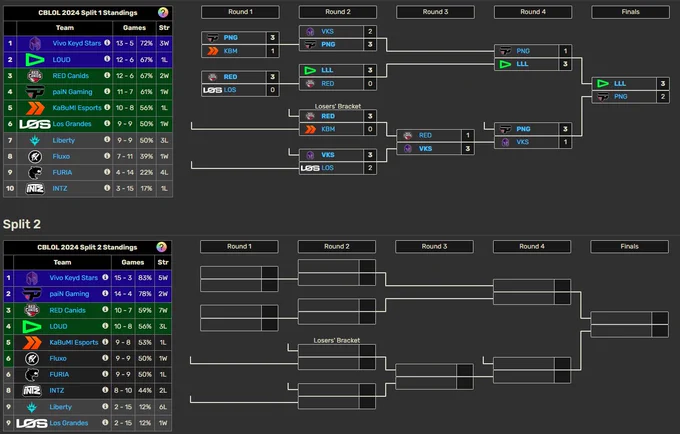Open FURIA link in Split 1 standings
This screenshot has height=434, width=680.
click(62, 173)
